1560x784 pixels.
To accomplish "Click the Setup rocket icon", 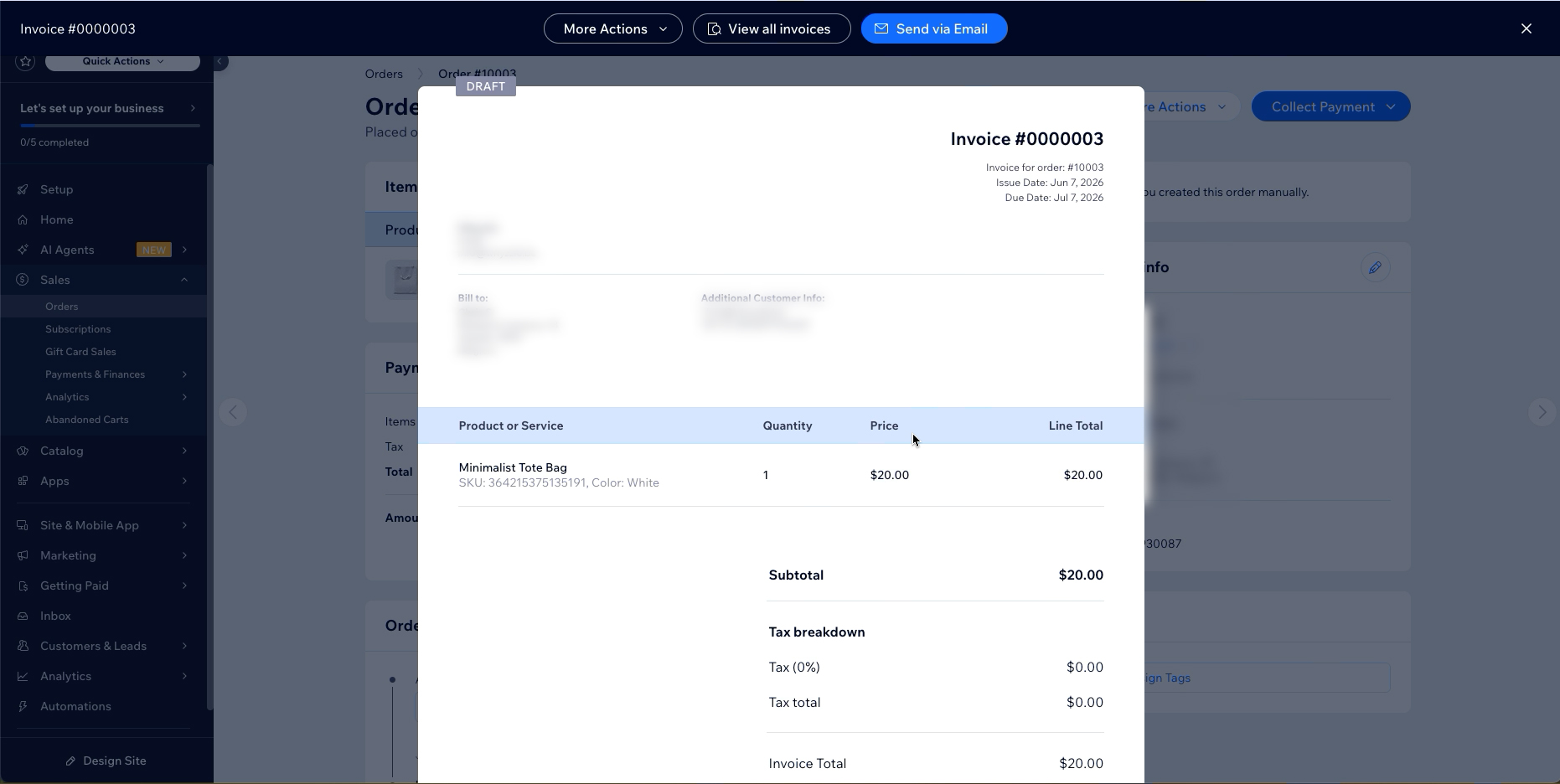I will pos(23,189).
